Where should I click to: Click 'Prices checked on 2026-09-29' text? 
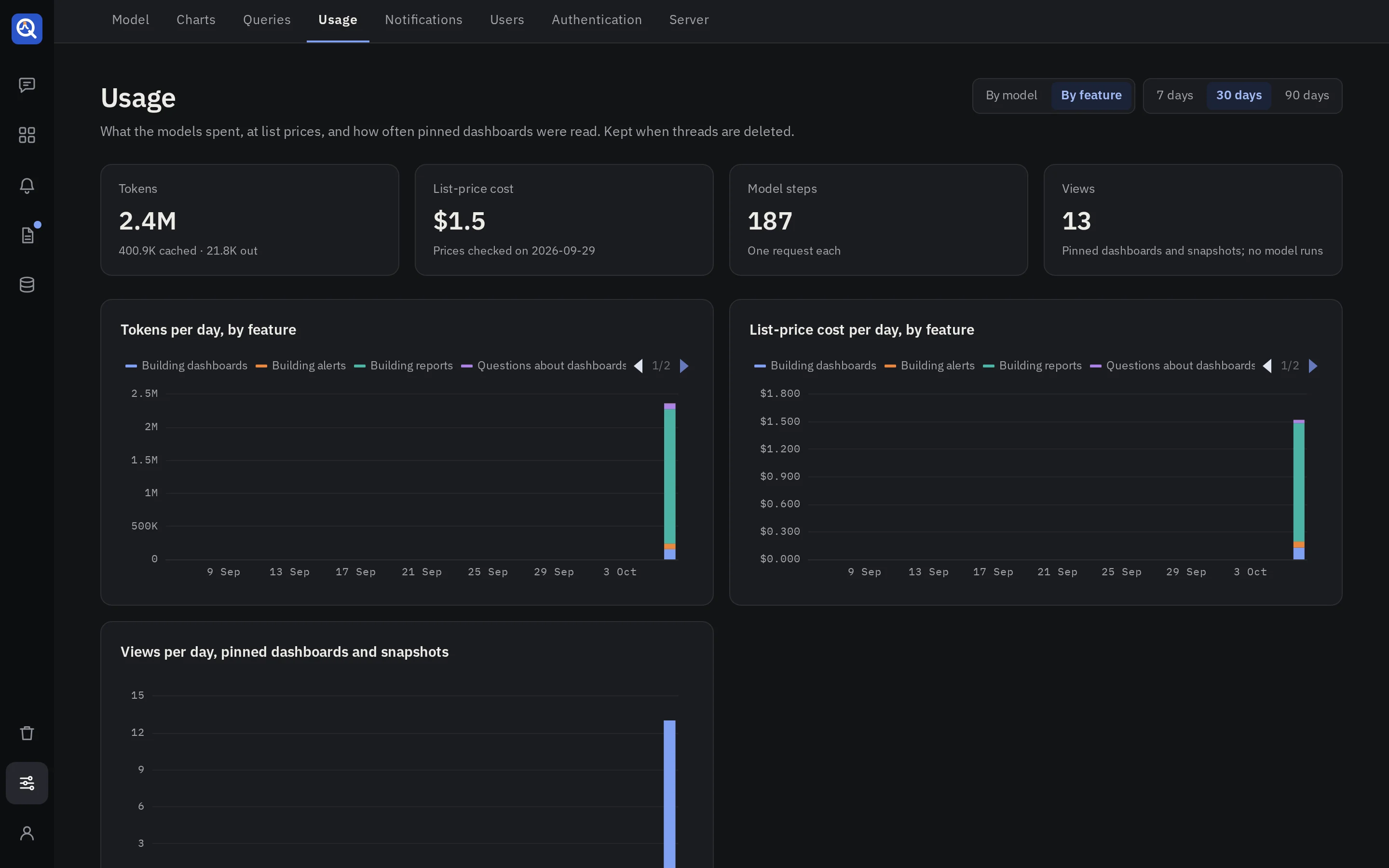pyautogui.click(x=514, y=251)
